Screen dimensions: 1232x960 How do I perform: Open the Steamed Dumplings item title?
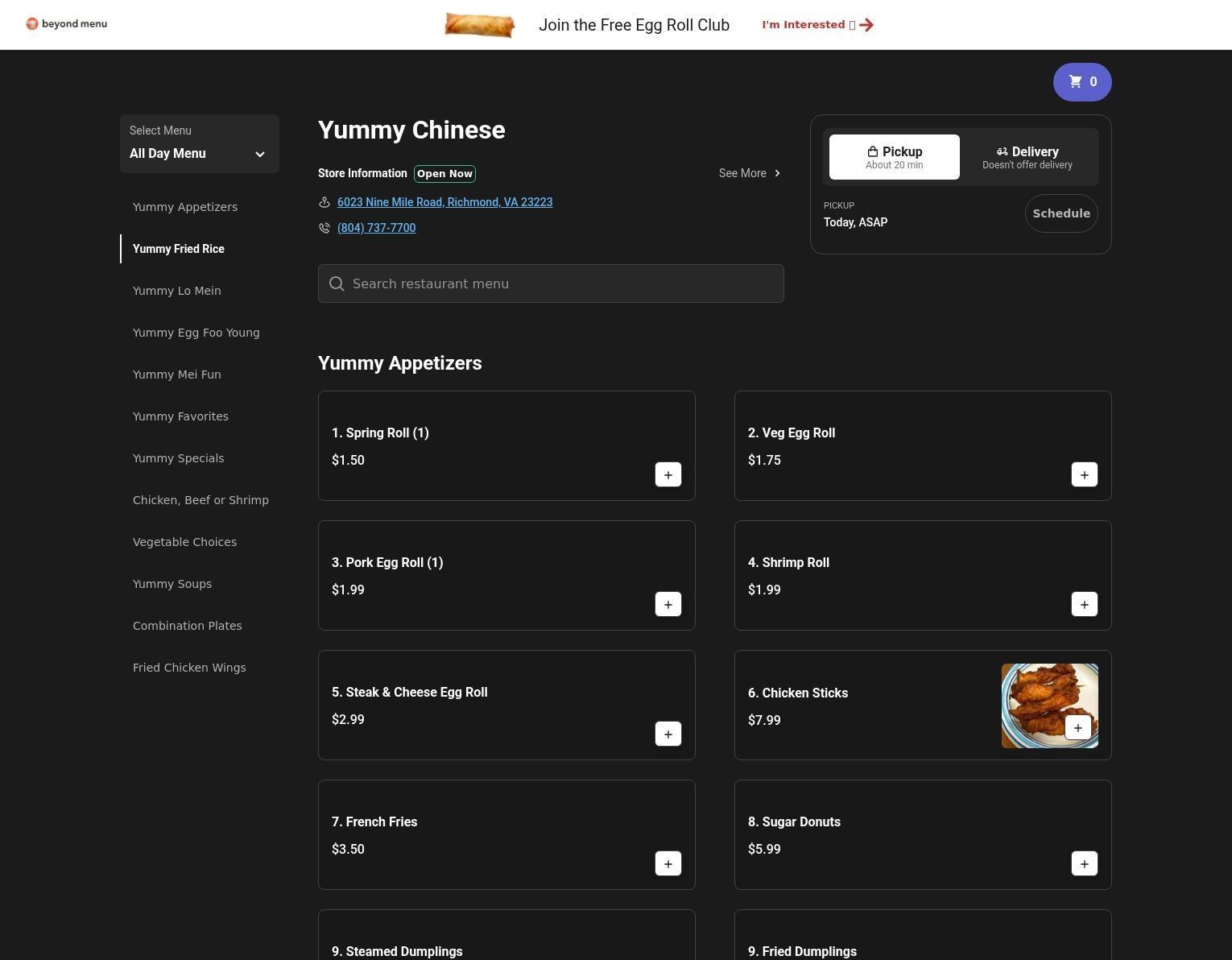397,952
